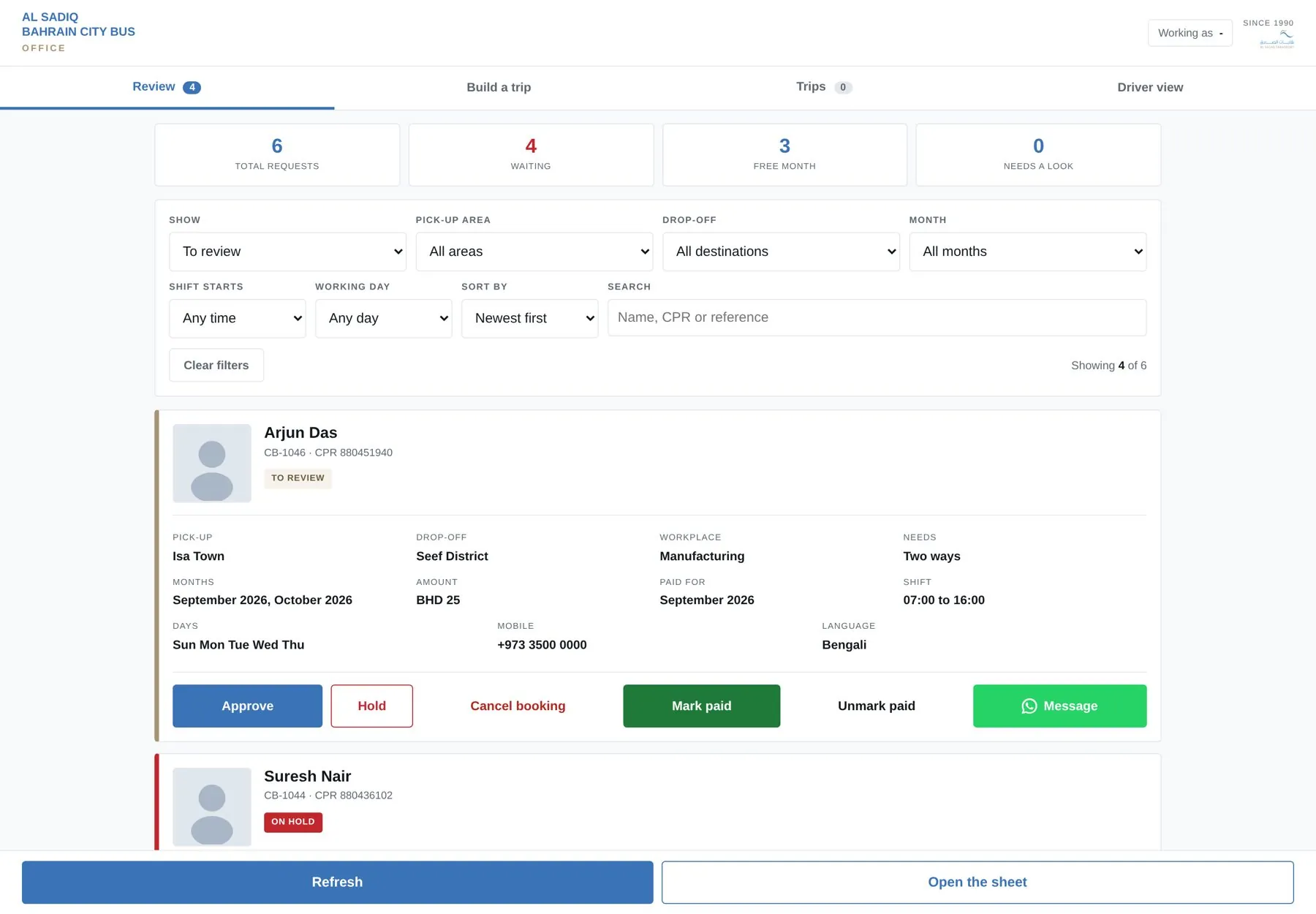Open the Working as selector
The image size is (1316, 914).
pos(1190,33)
